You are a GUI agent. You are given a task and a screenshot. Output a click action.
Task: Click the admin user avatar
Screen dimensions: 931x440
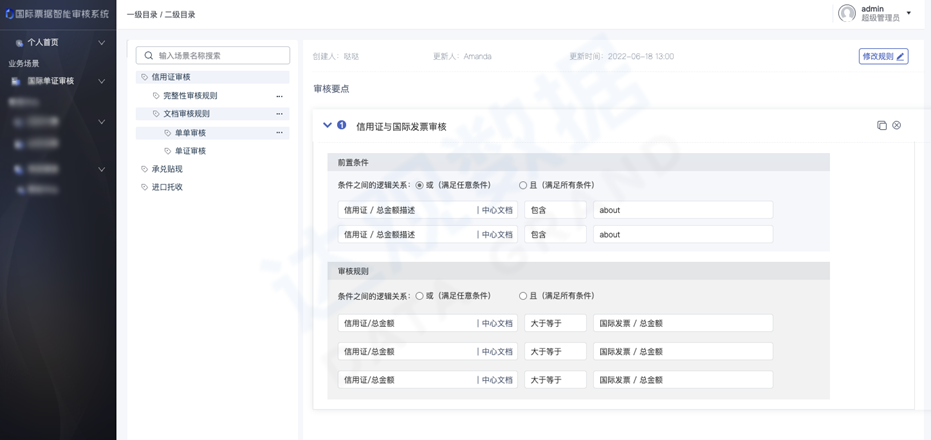[x=847, y=13]
